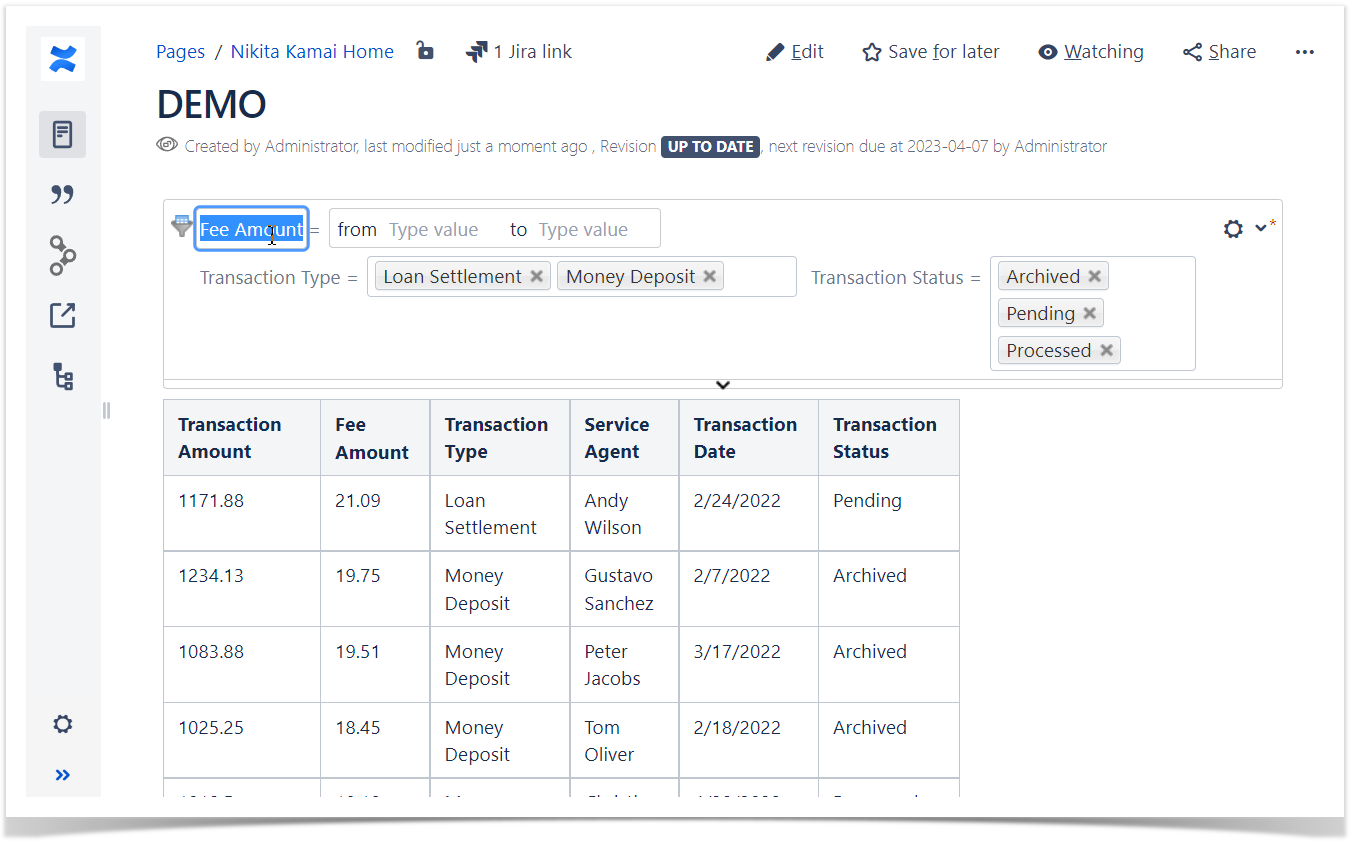
Task: Open the filter settings gear dropdown
Action: (x=1243, y=229)
